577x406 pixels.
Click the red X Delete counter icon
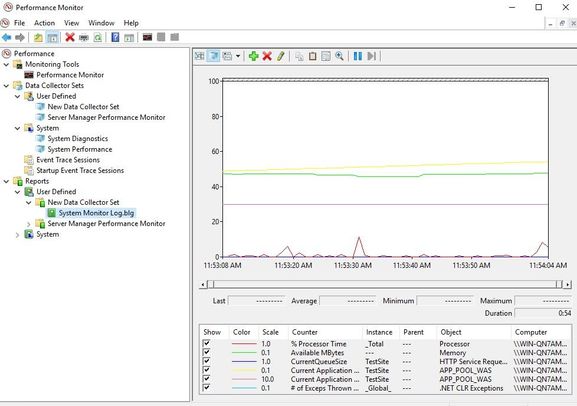pyautogui.click(x=267, y=56)
